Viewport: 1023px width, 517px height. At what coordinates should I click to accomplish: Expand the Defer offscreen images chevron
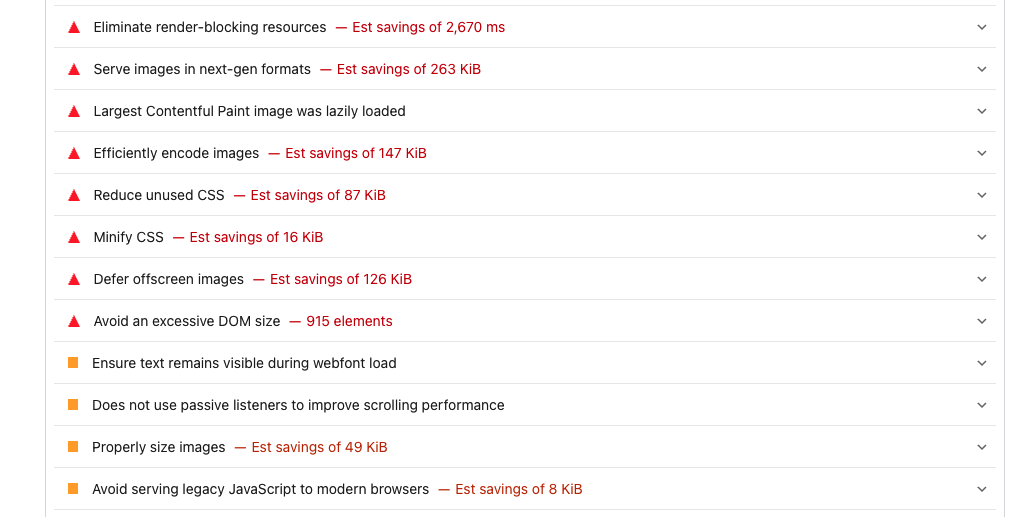(981, 279)
